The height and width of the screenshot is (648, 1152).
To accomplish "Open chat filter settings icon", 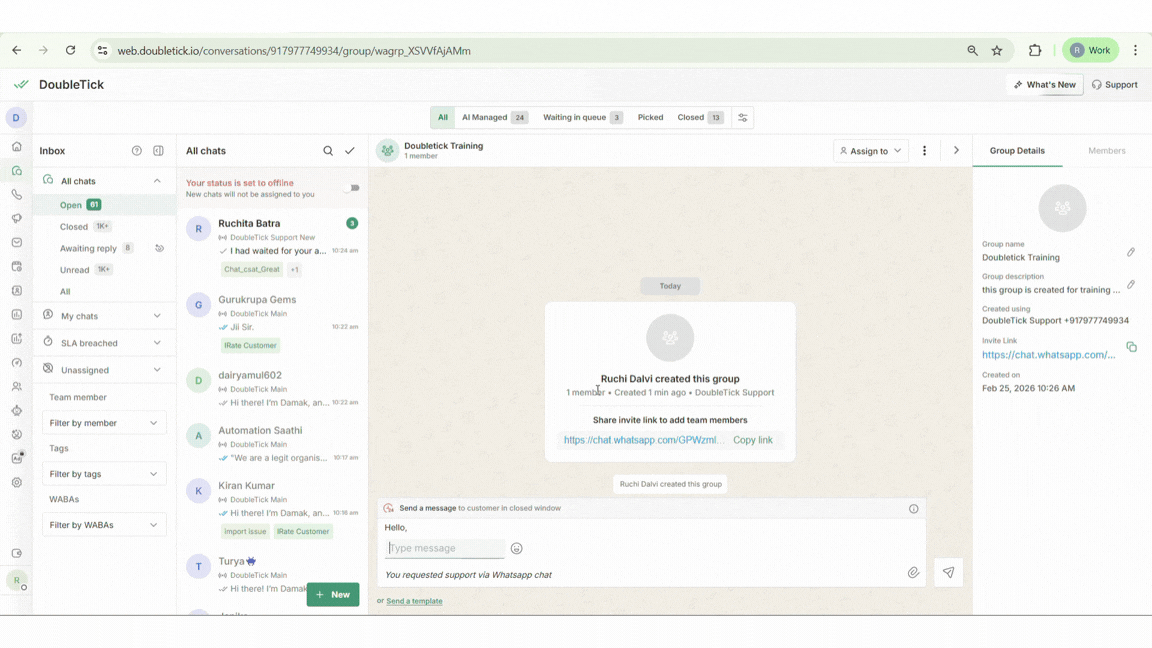I will coord(742,118).
